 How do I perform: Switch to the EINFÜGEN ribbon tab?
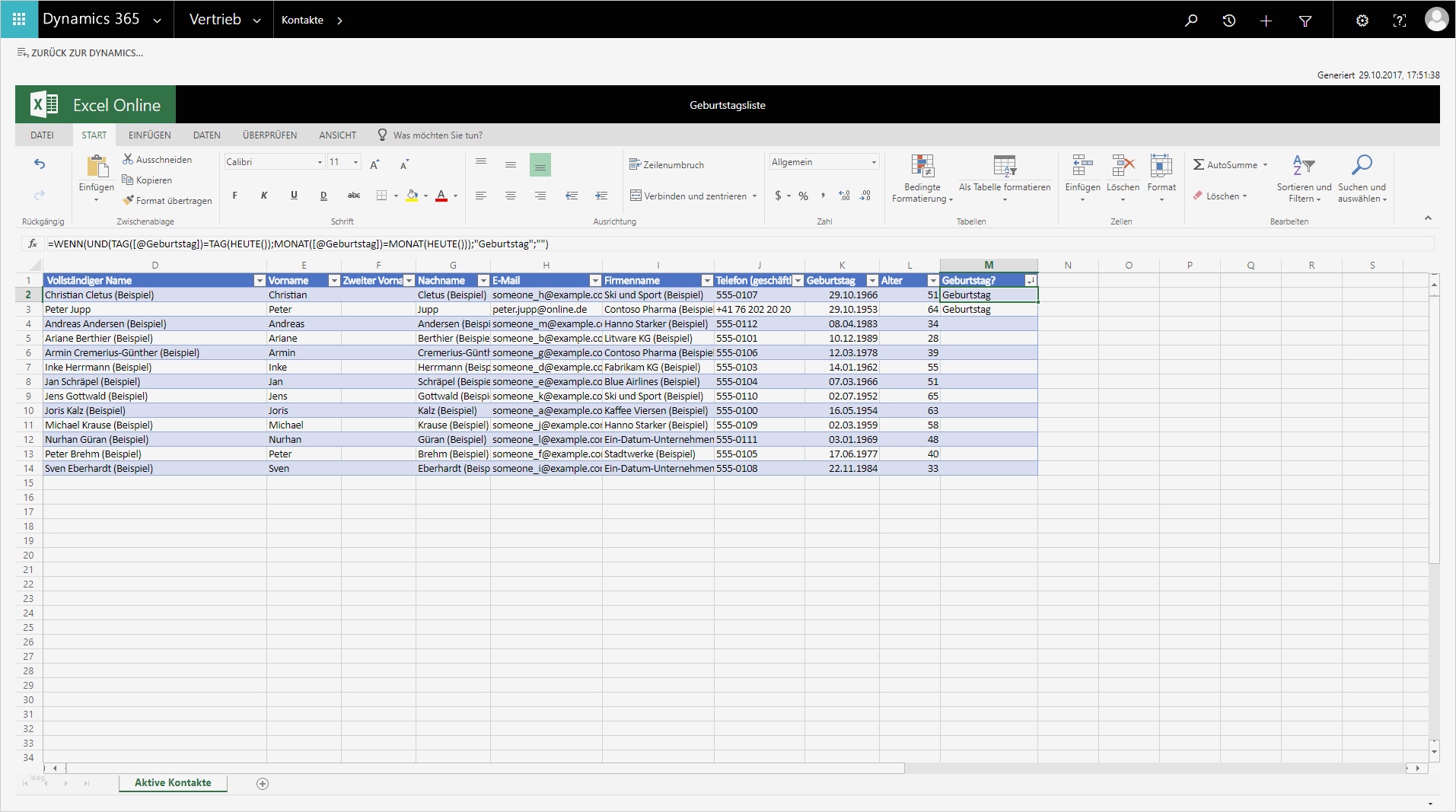149,135
